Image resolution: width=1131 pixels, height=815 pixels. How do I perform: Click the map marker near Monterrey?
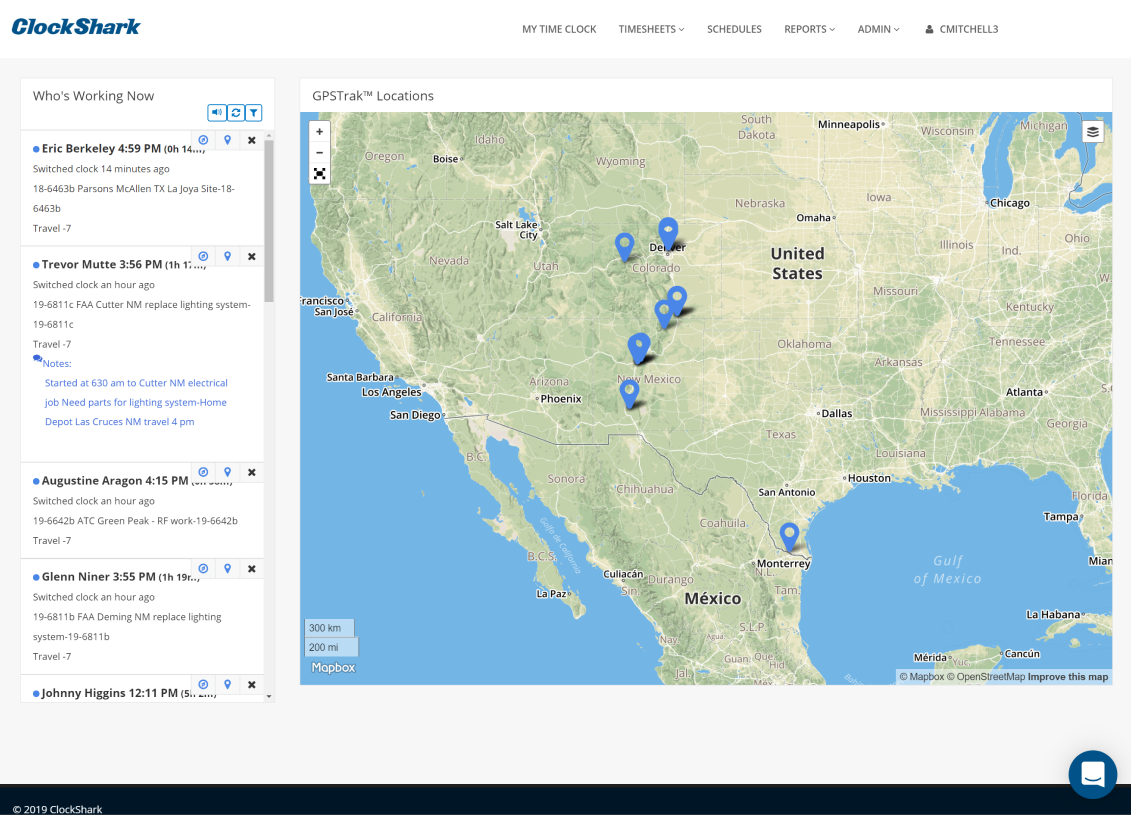point(790,534)
